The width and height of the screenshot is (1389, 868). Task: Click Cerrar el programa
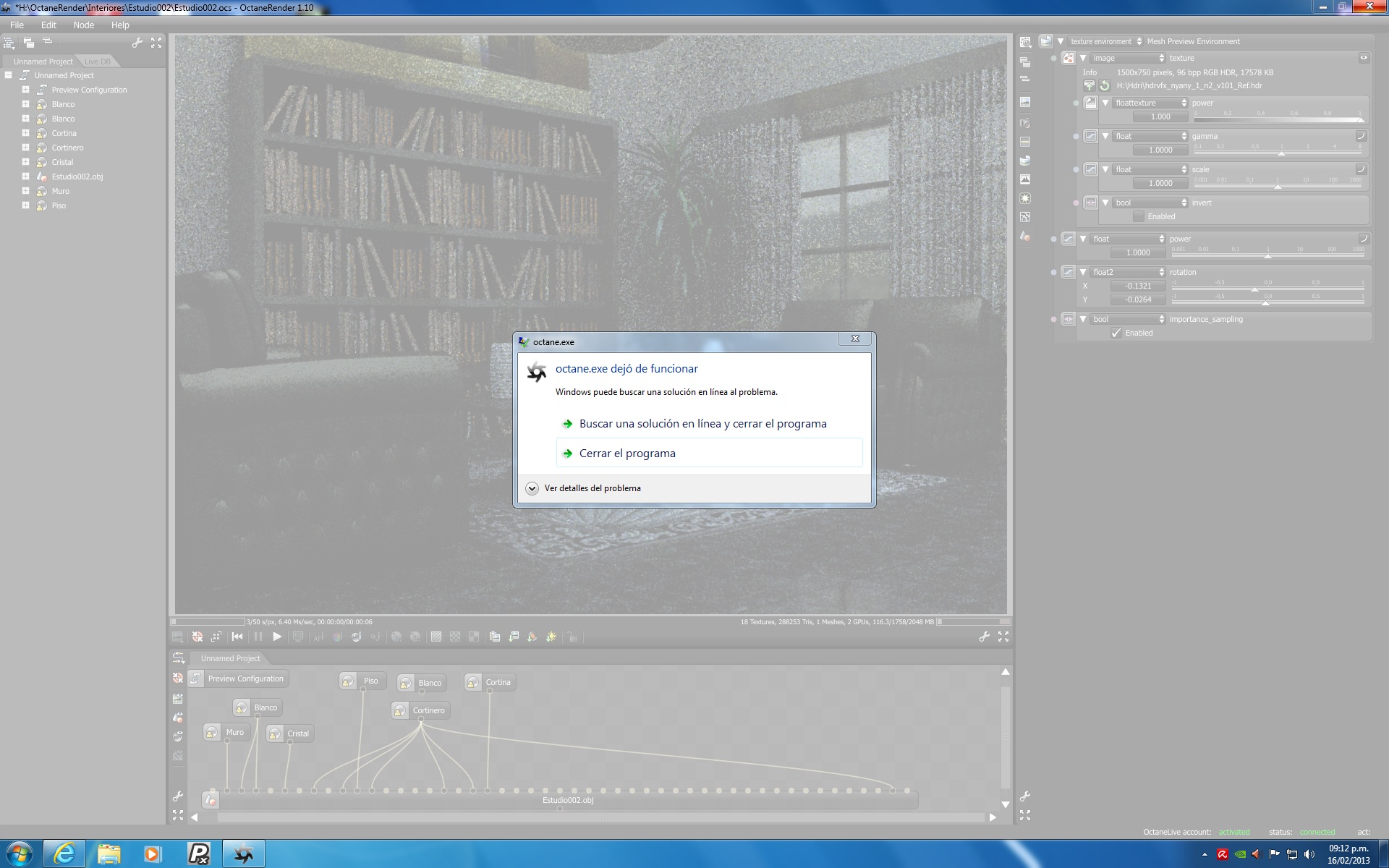(x=627, y=454)
